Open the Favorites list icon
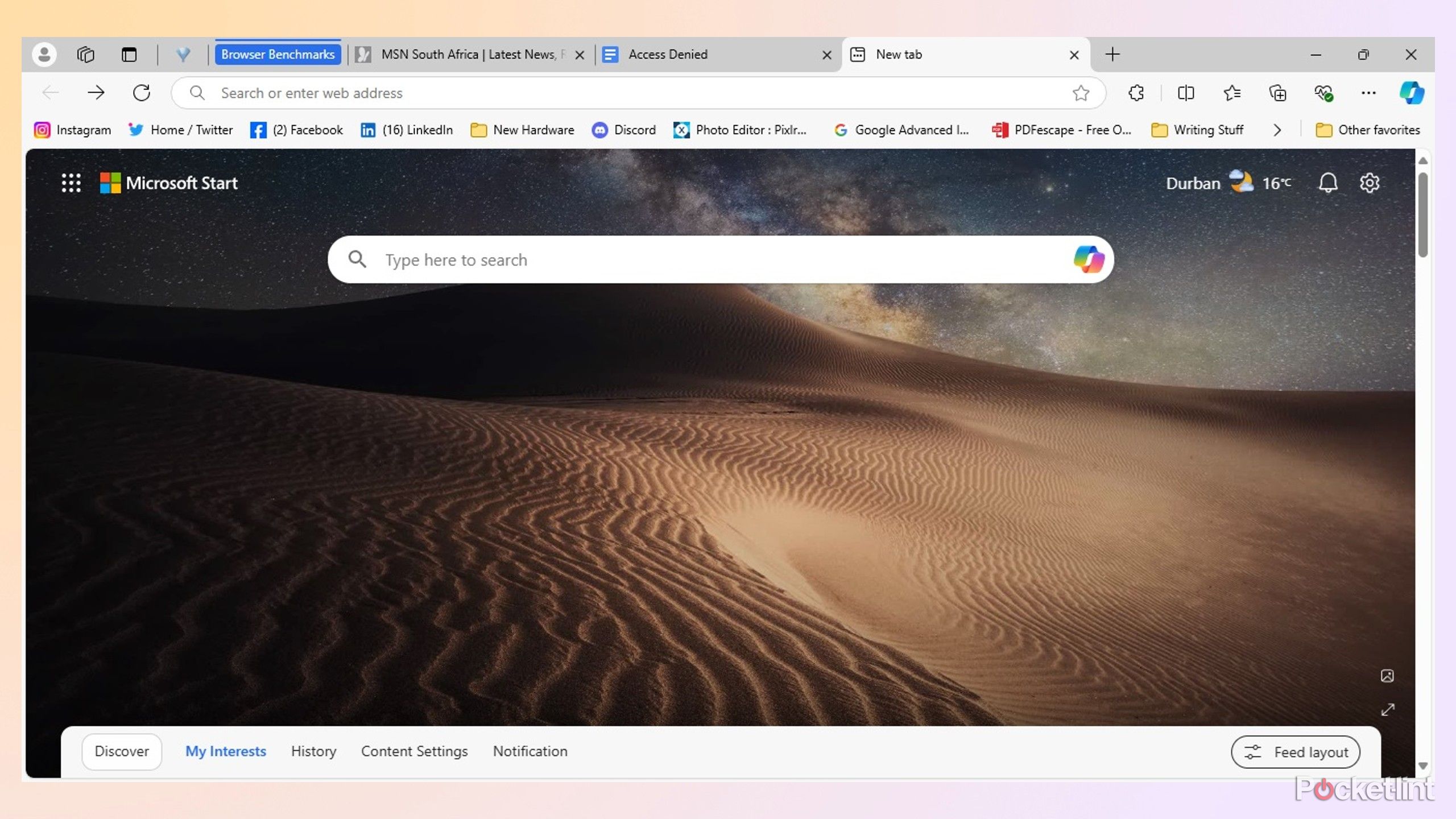1456x819 pixels. [1232, 93]
